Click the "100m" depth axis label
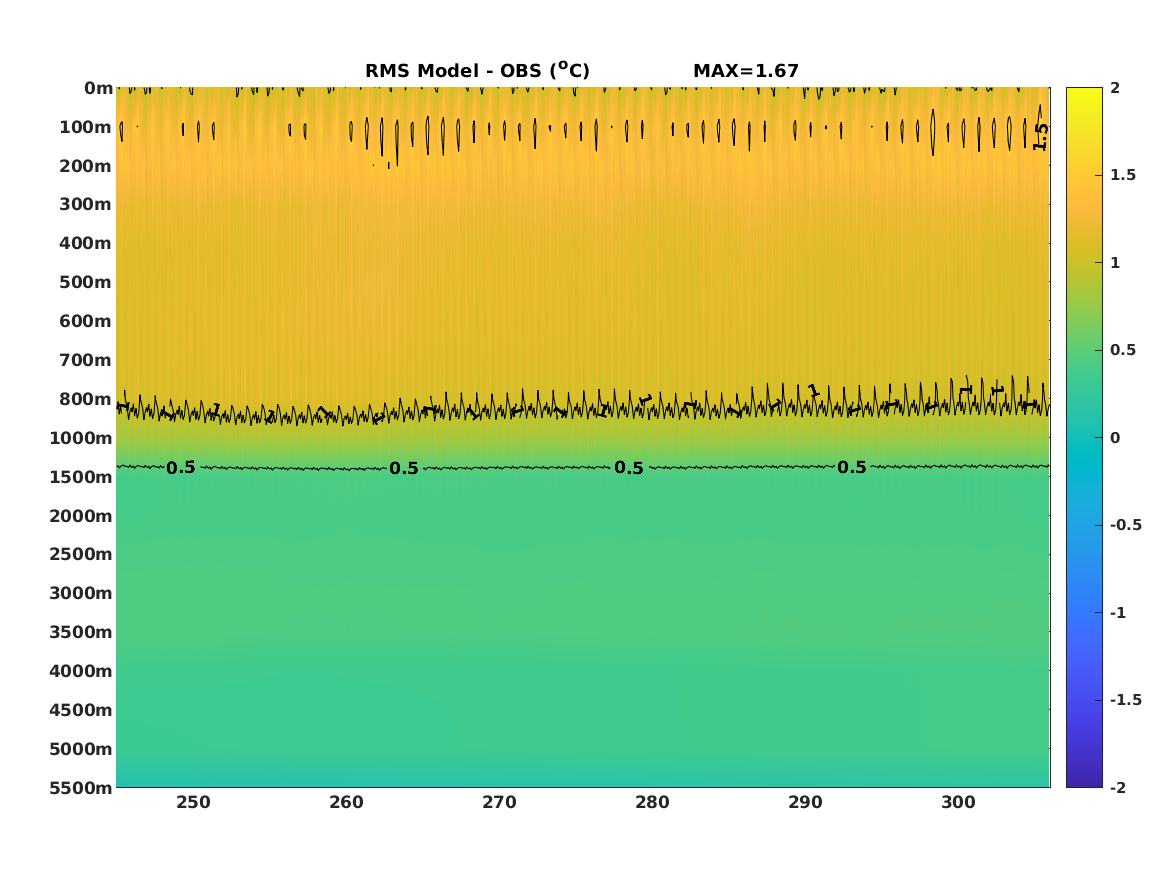The width and height of the screenshot is (1167, 875). click(86, 127)
